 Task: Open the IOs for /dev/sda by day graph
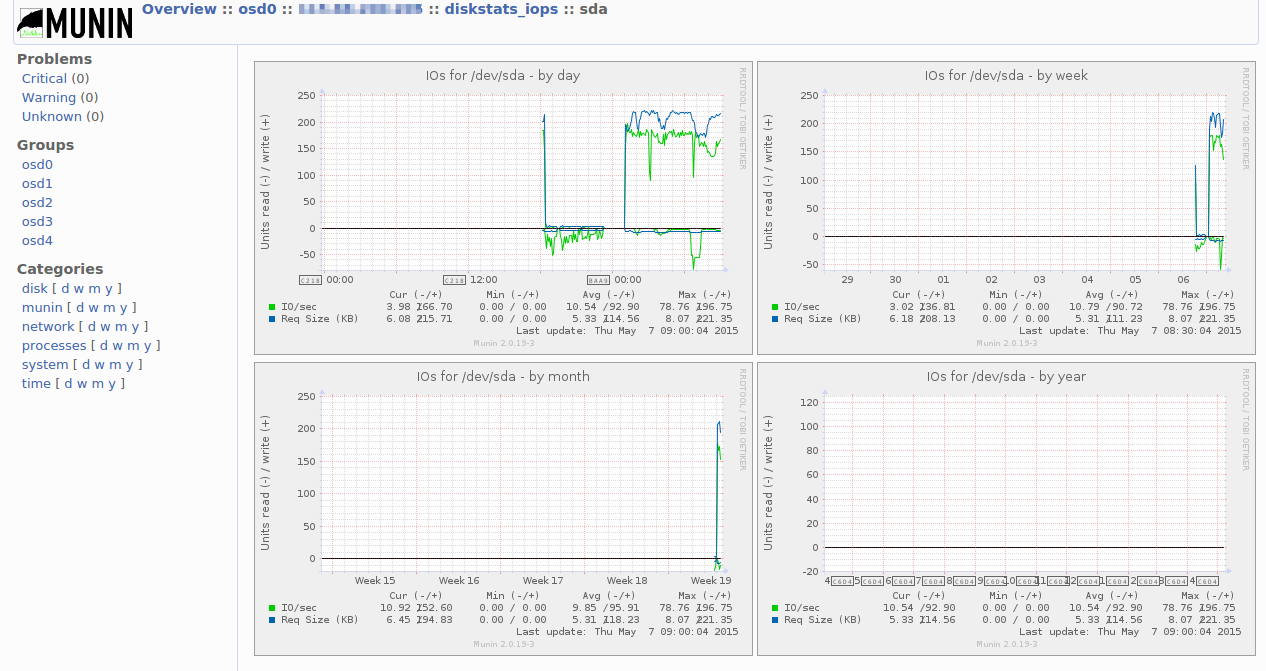(x=503, y=207)
